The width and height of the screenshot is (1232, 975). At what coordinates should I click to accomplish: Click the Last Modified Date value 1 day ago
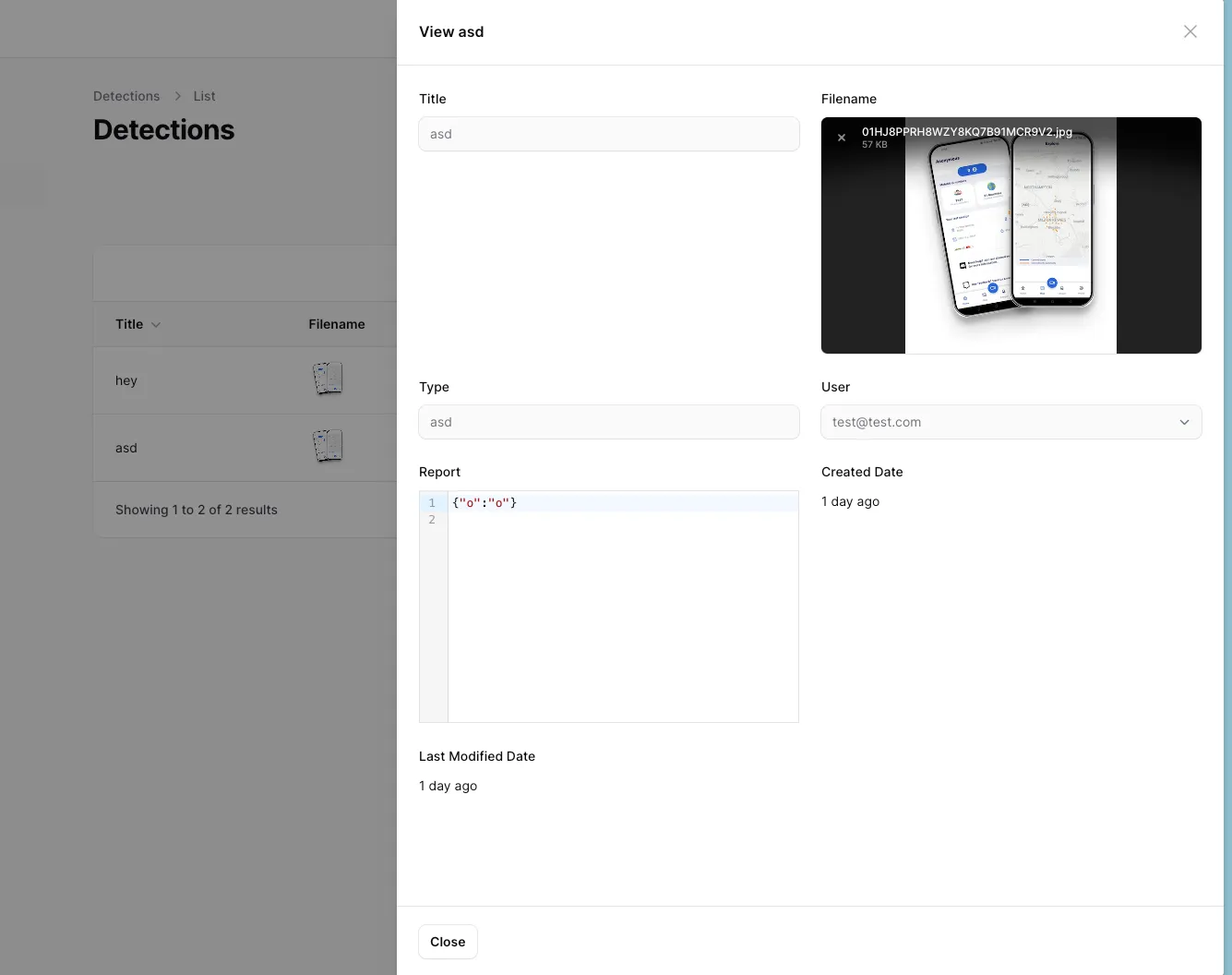(x=448, y=786)
